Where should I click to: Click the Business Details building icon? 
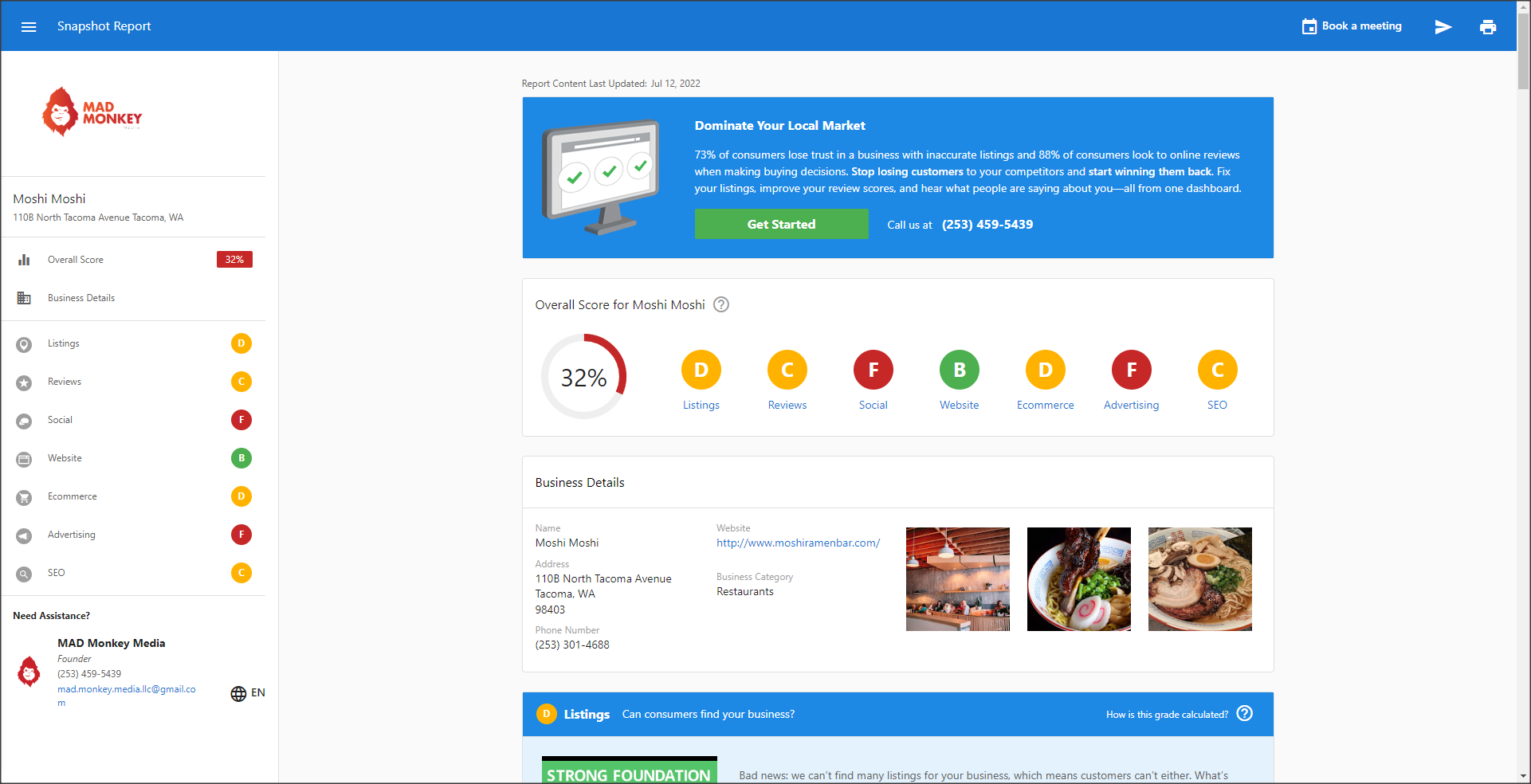[24, 298]
